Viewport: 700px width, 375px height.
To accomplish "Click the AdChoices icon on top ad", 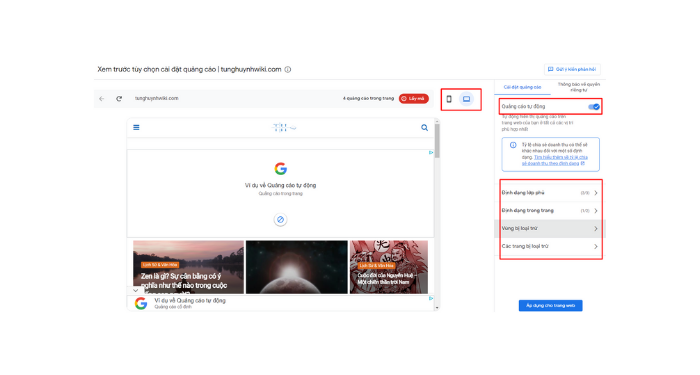I will 431,153.
